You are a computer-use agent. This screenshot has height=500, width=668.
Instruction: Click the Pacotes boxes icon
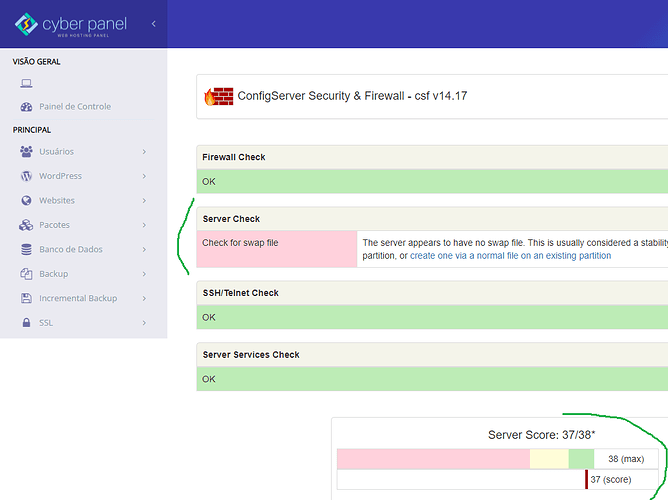point(26,225)
